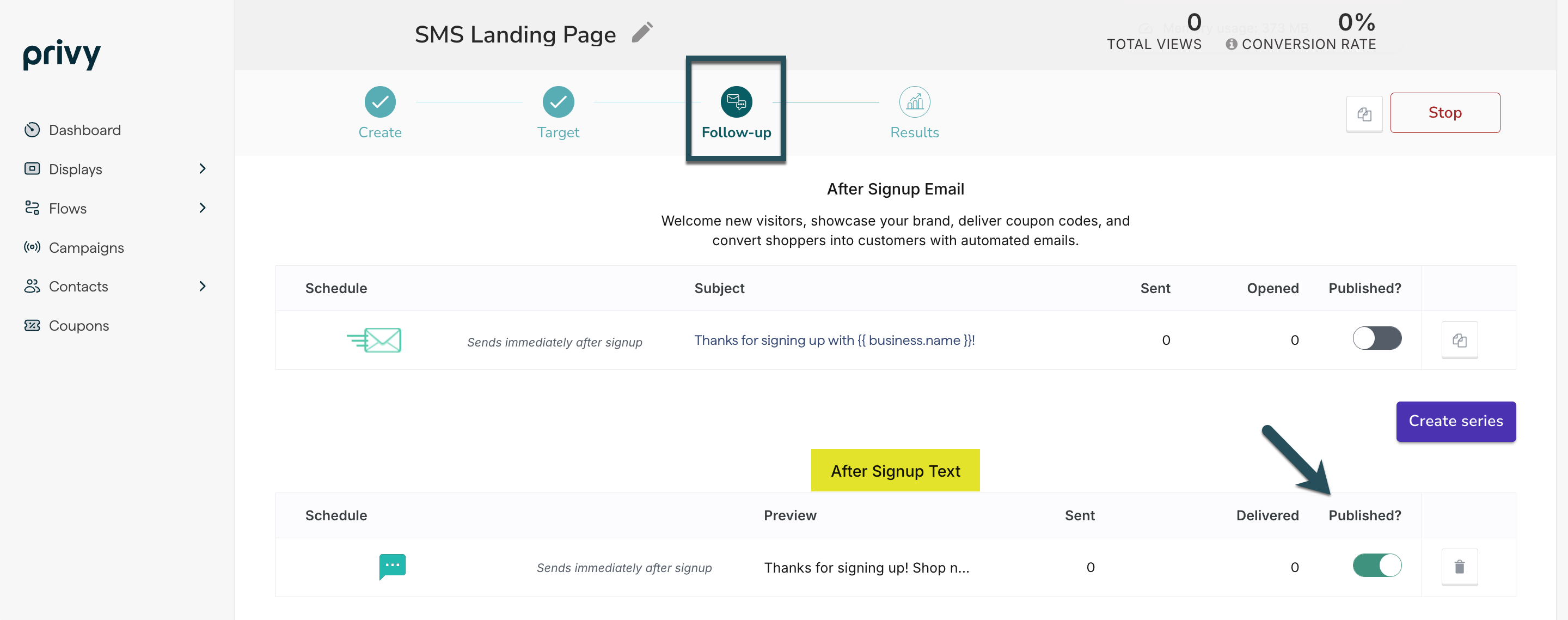
Task: Go to Campaigns in the sidebar
Action: pos(86,248)
